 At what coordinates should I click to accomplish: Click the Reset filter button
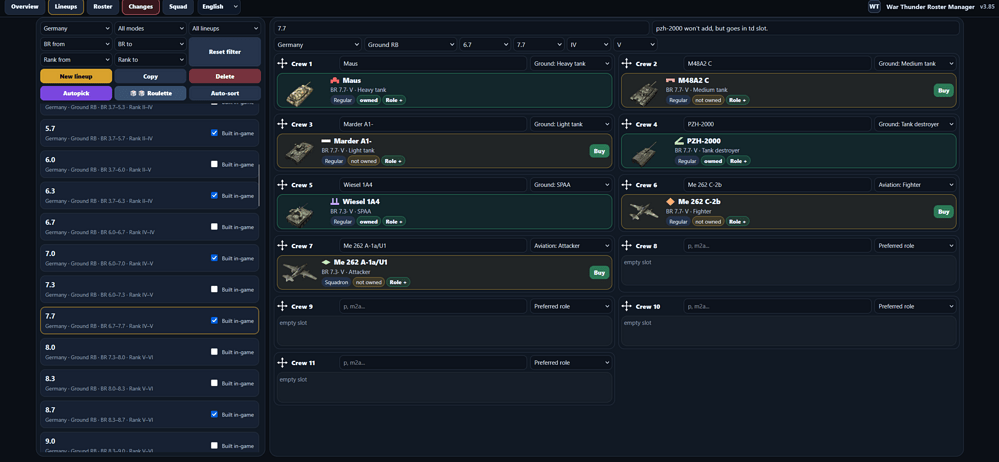pos(225,52)
